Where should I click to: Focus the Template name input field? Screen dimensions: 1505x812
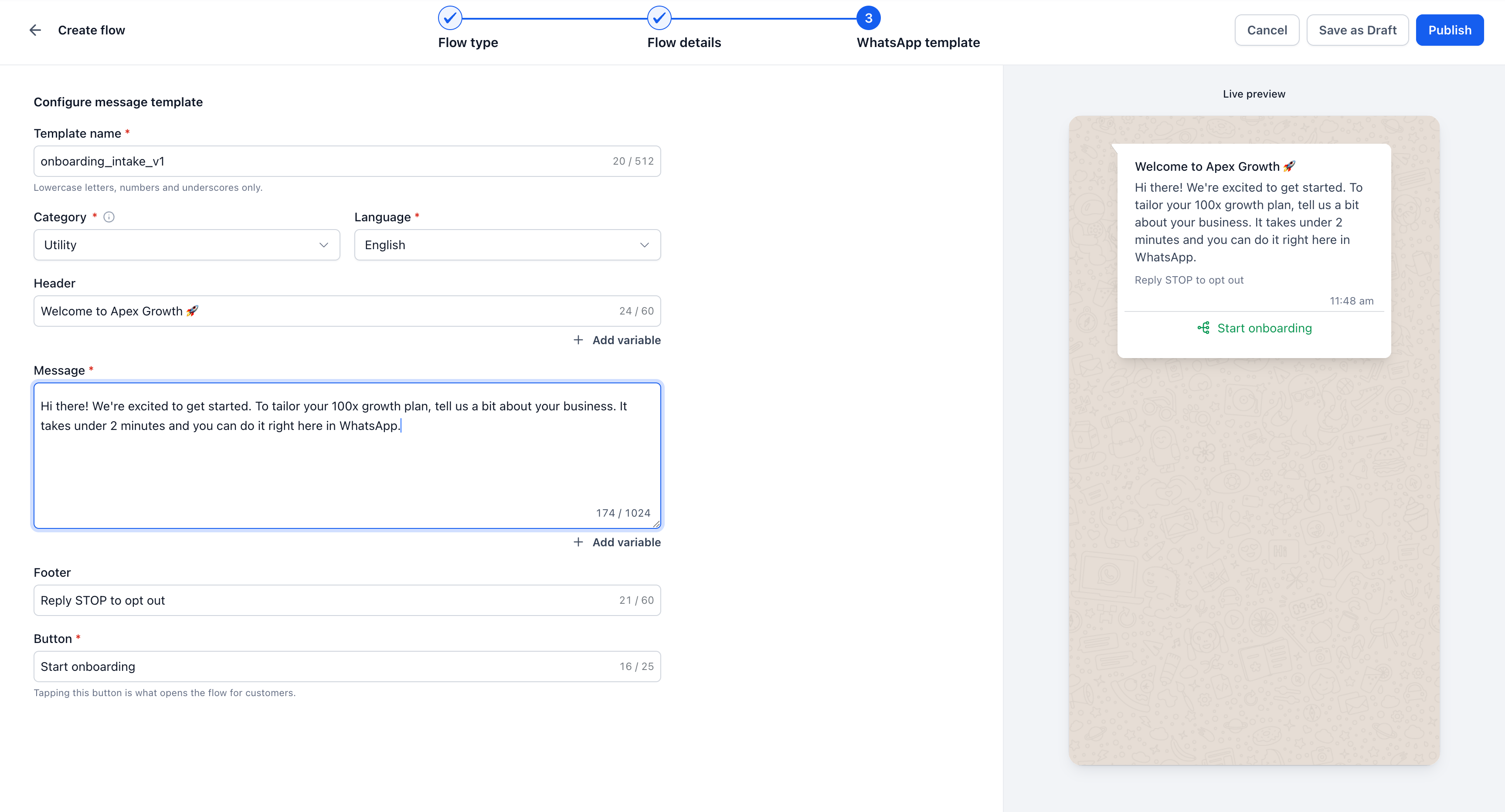pyautogui.click(x=347, y=161)
